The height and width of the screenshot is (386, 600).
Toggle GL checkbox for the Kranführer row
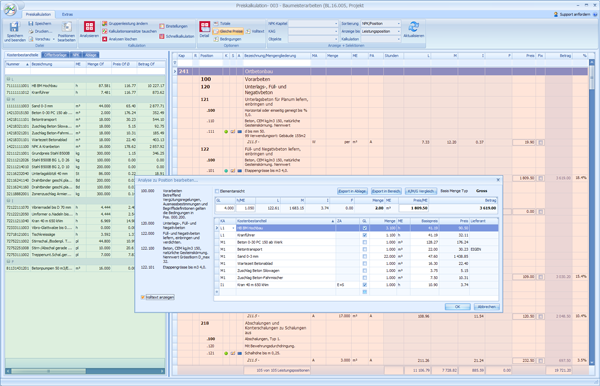pyautogui.click(x=365, y=235)
